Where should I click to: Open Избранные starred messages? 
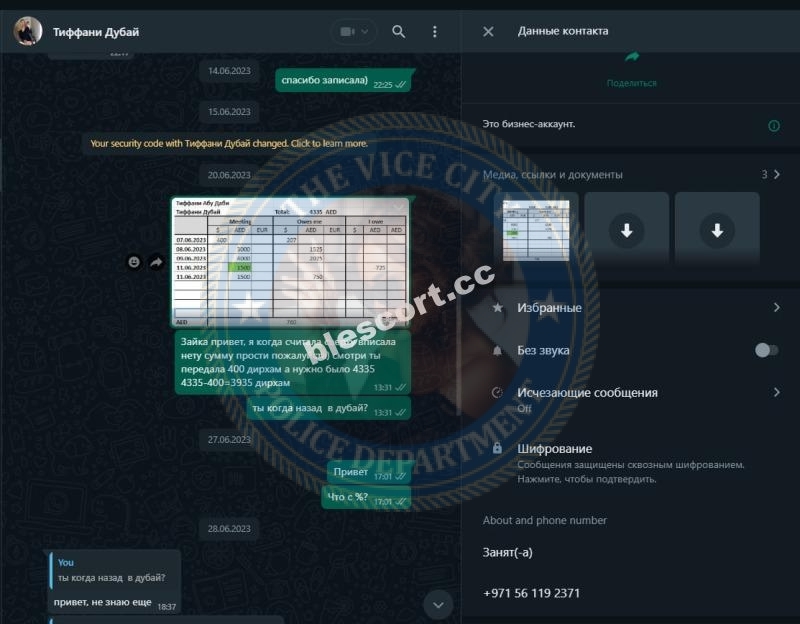(631, 308)
